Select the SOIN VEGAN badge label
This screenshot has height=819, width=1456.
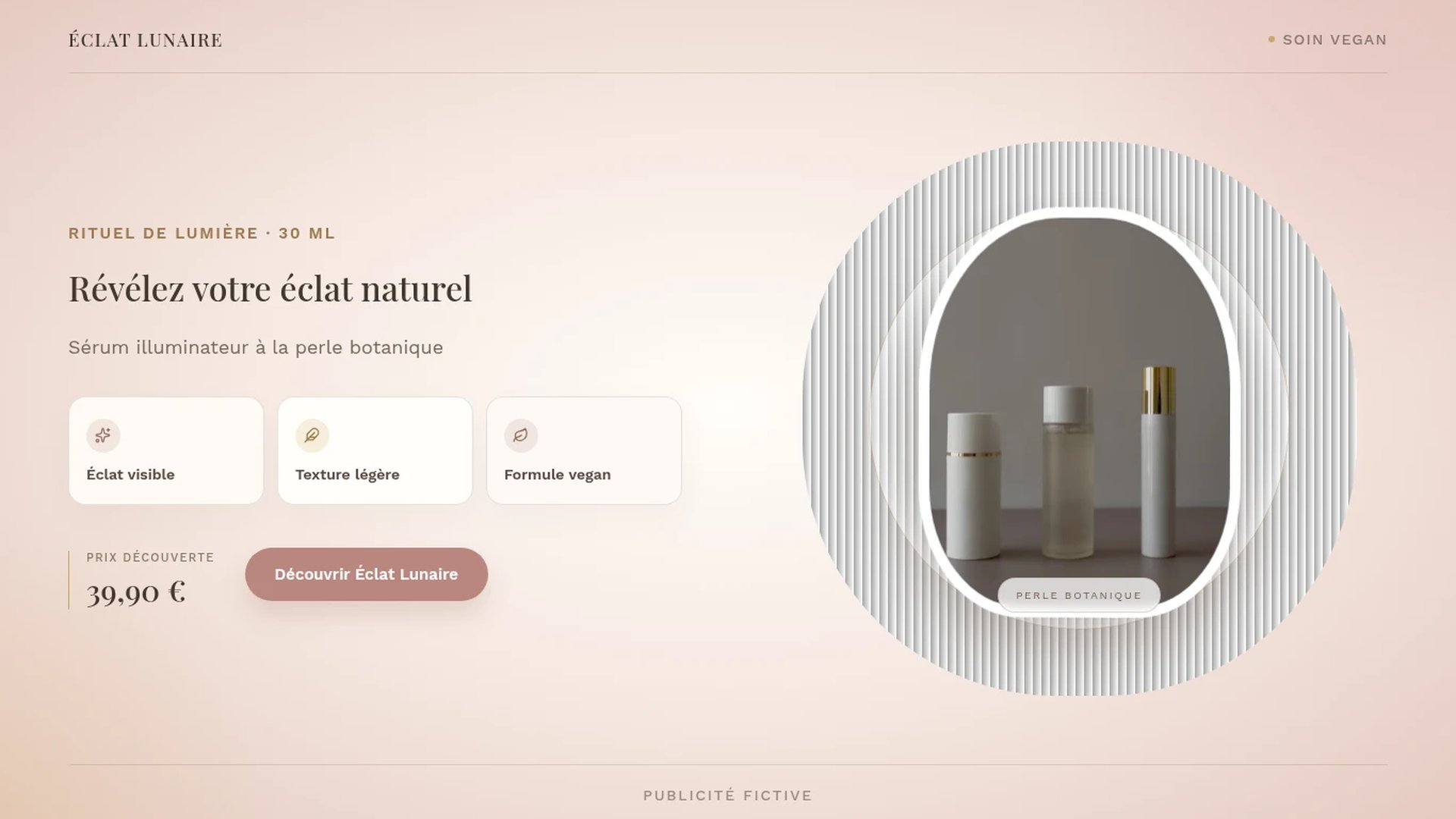(x=1335, y=40)
